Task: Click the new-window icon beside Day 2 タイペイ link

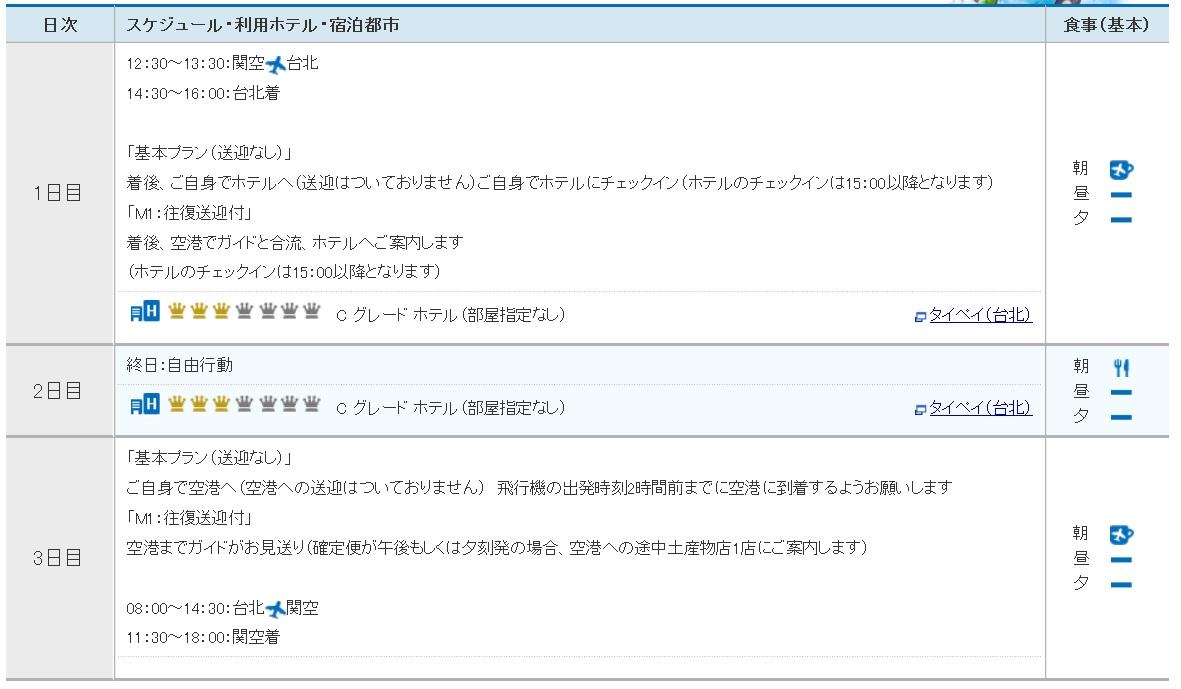Action: 920,409
